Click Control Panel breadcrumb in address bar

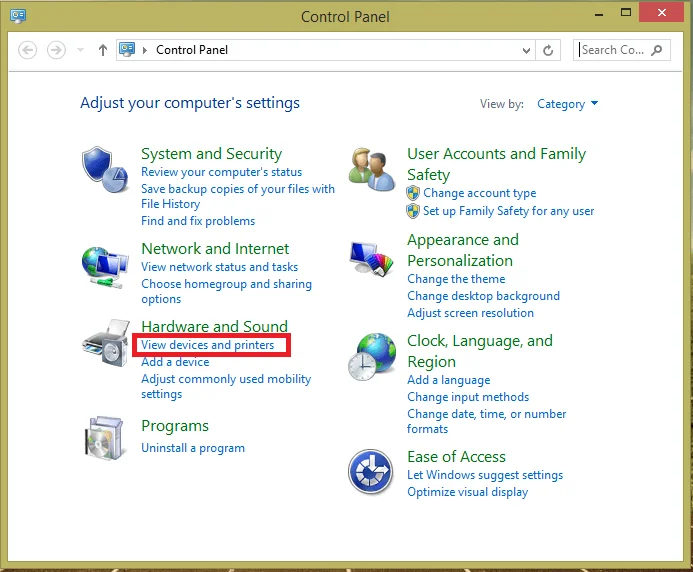tap(192, 50)
